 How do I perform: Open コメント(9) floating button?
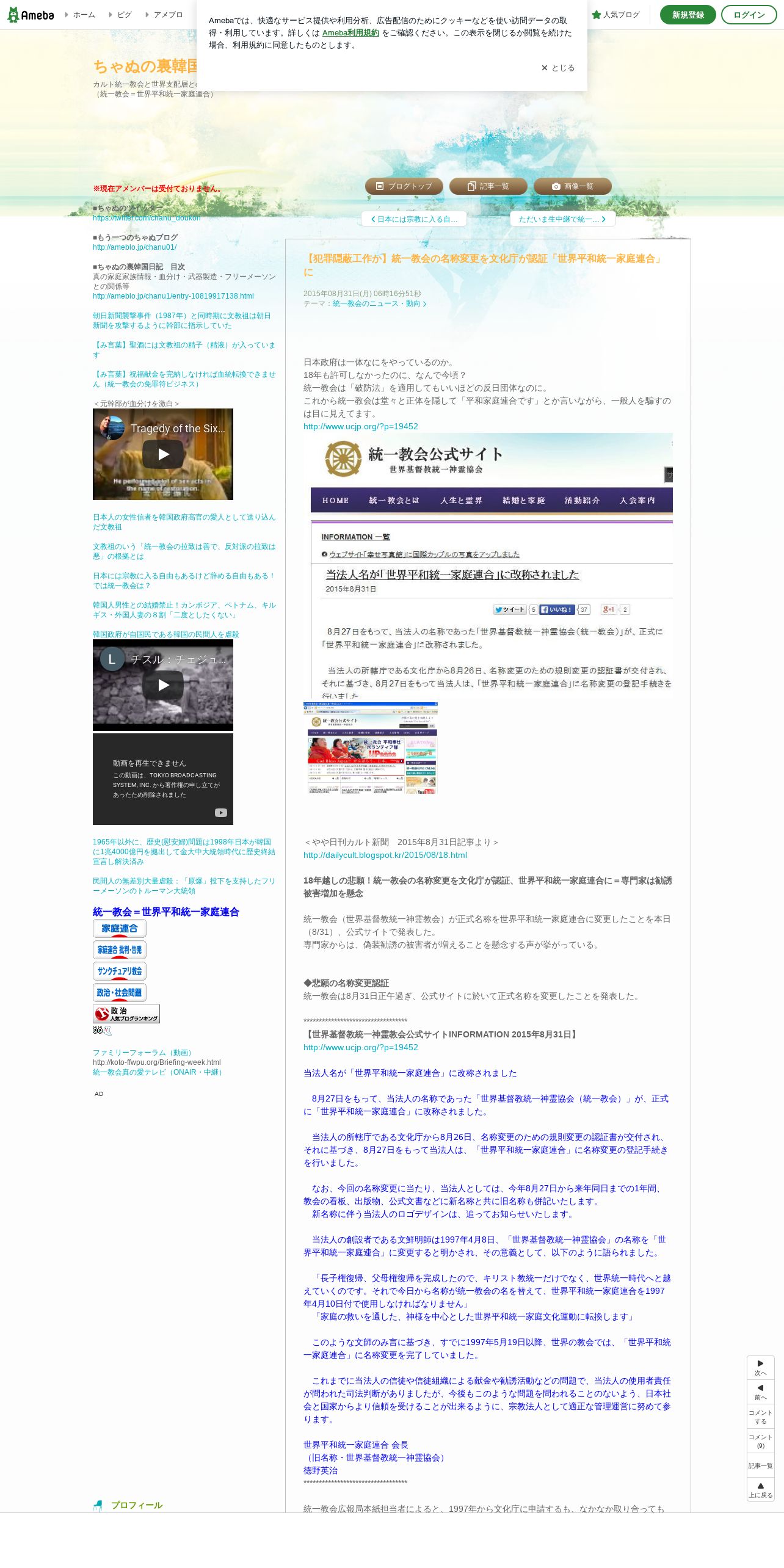pos(761,1441)
